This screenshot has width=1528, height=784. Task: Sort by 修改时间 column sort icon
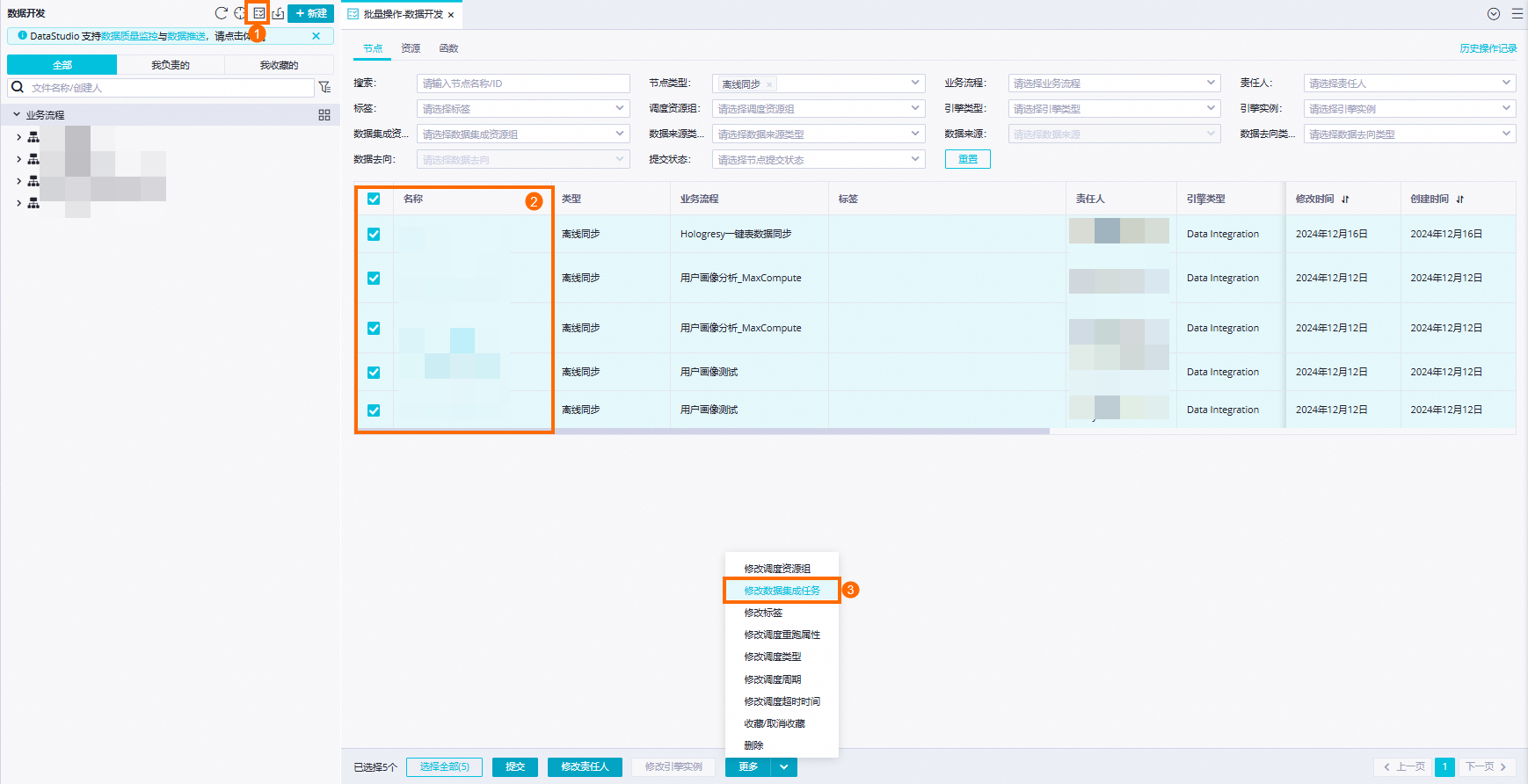coord(1345,200)
